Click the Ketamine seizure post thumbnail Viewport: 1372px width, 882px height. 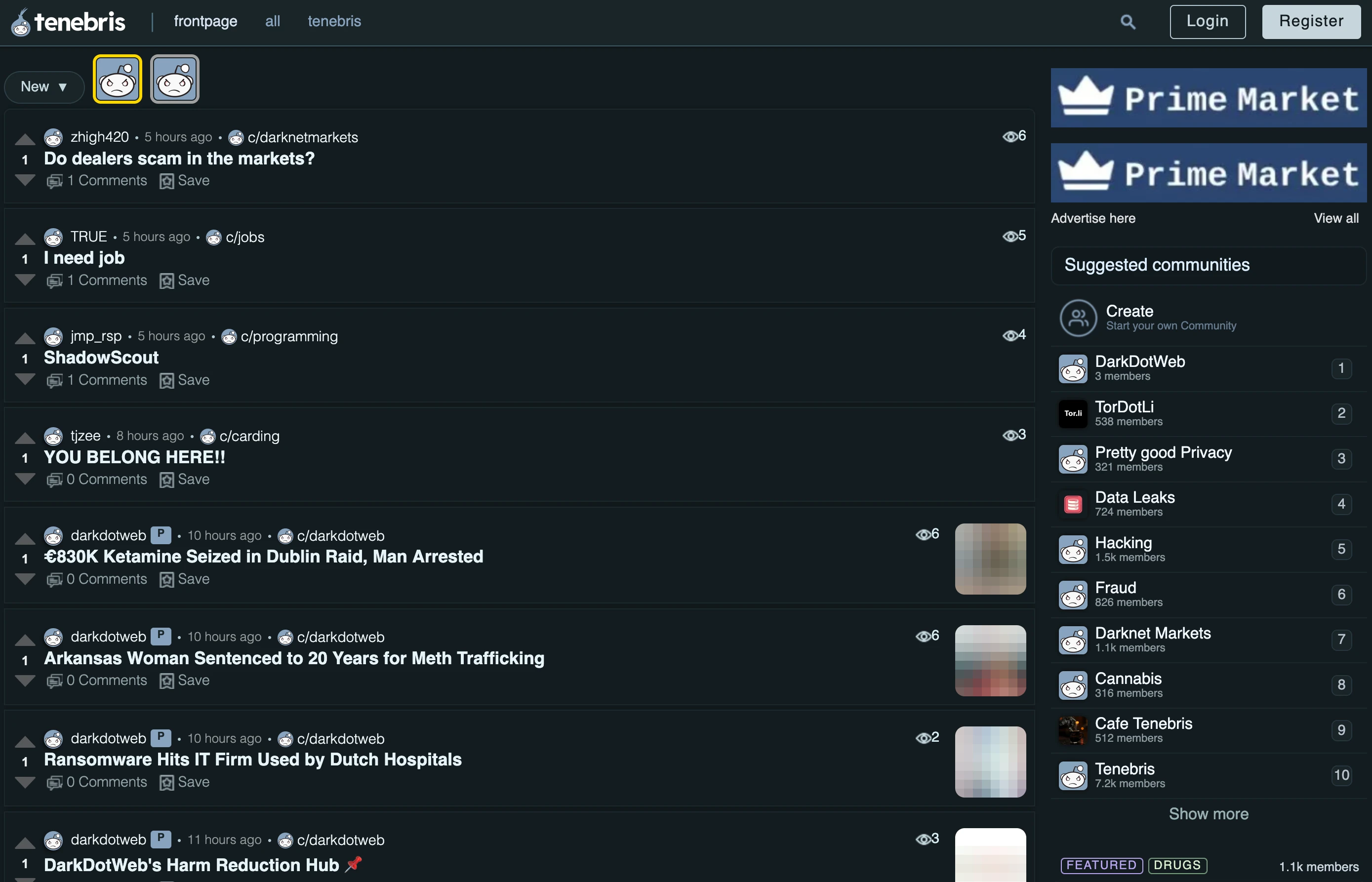click(990, 559)
